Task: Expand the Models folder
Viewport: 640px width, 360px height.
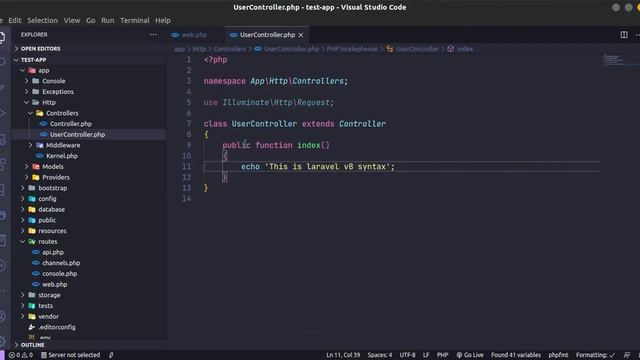Action: tap(89, 167)
